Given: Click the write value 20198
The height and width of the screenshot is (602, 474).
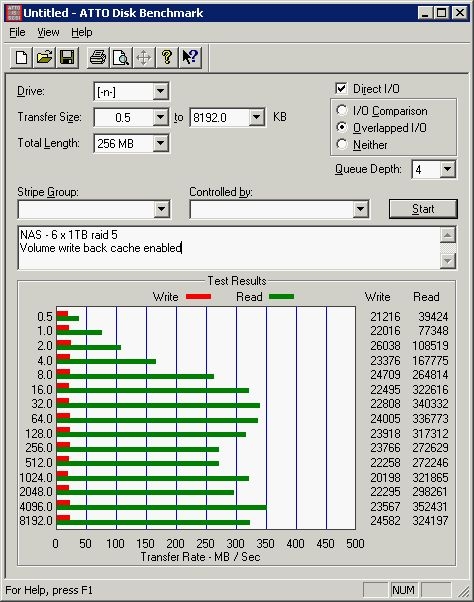Looking at the screenshot, I should point(385,478).
